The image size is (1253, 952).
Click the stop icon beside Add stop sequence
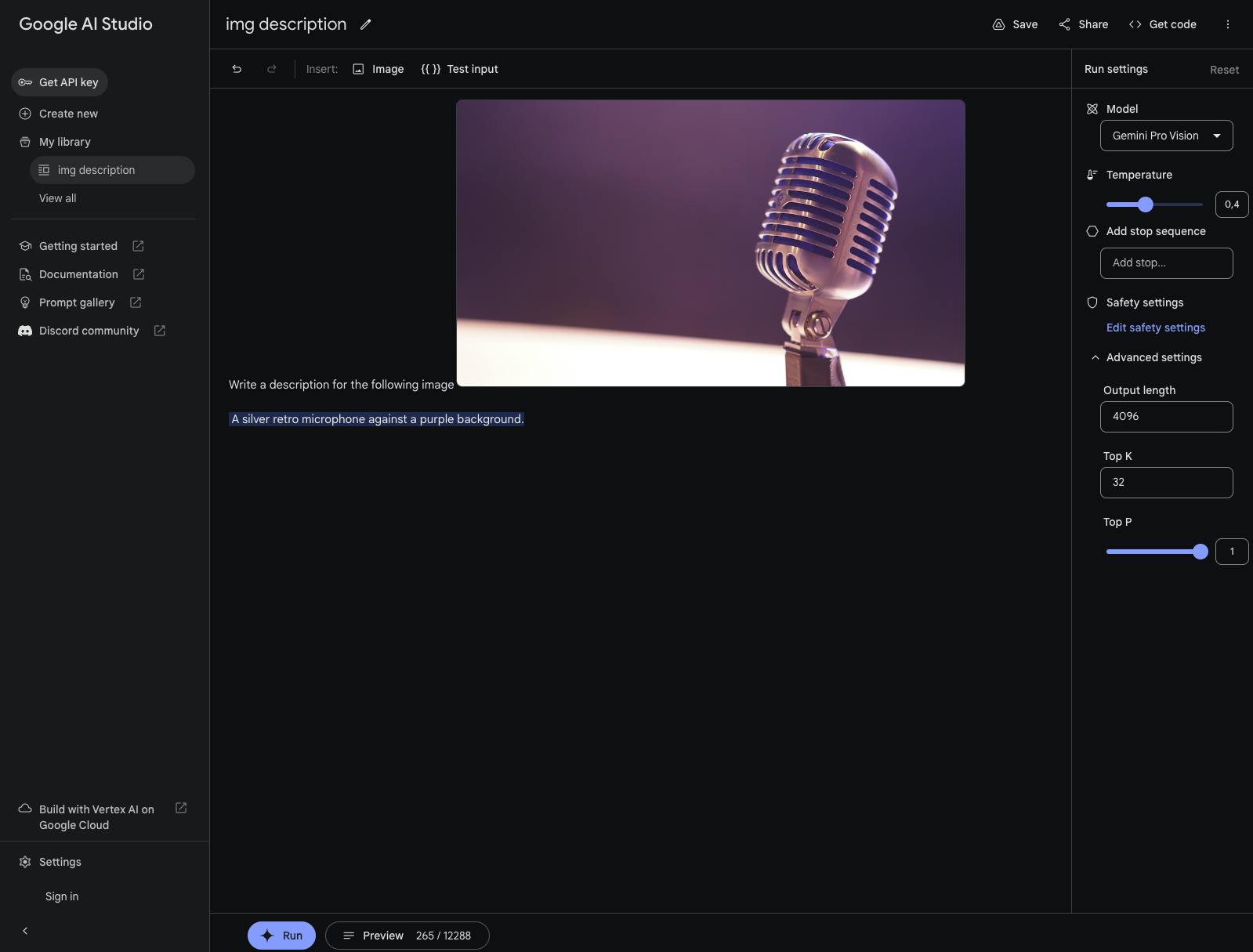click(1092, 231)
